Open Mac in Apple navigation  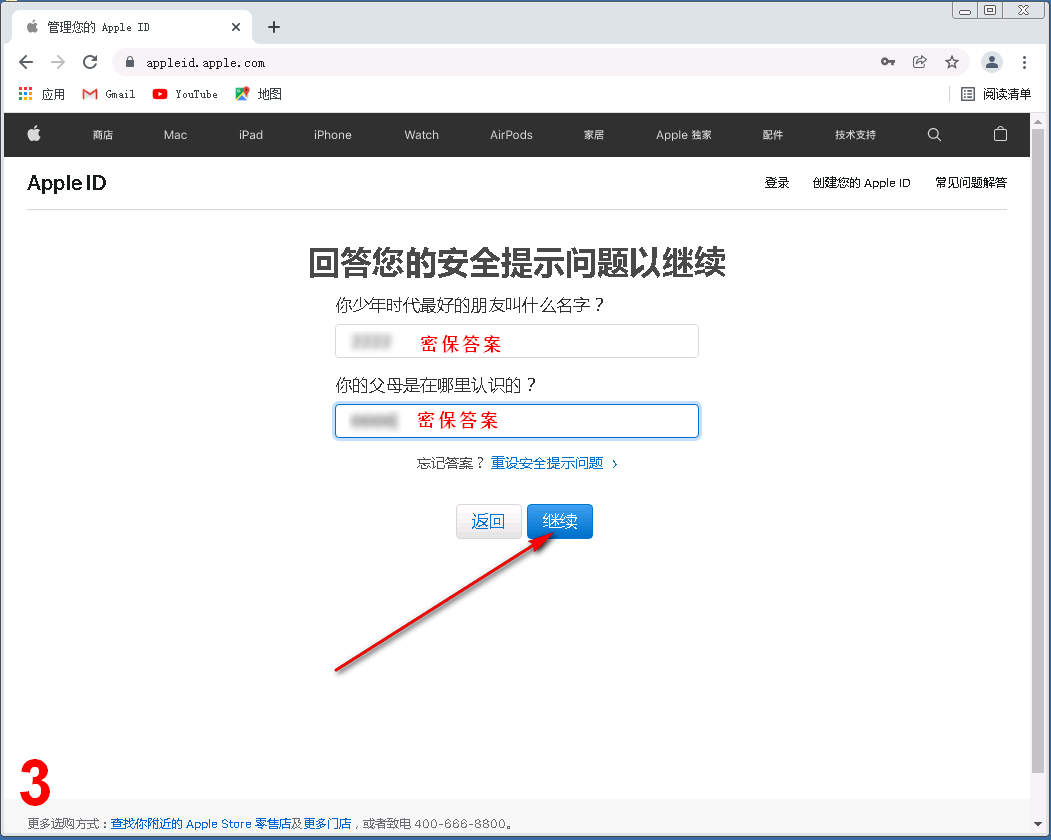coord(175,135)
